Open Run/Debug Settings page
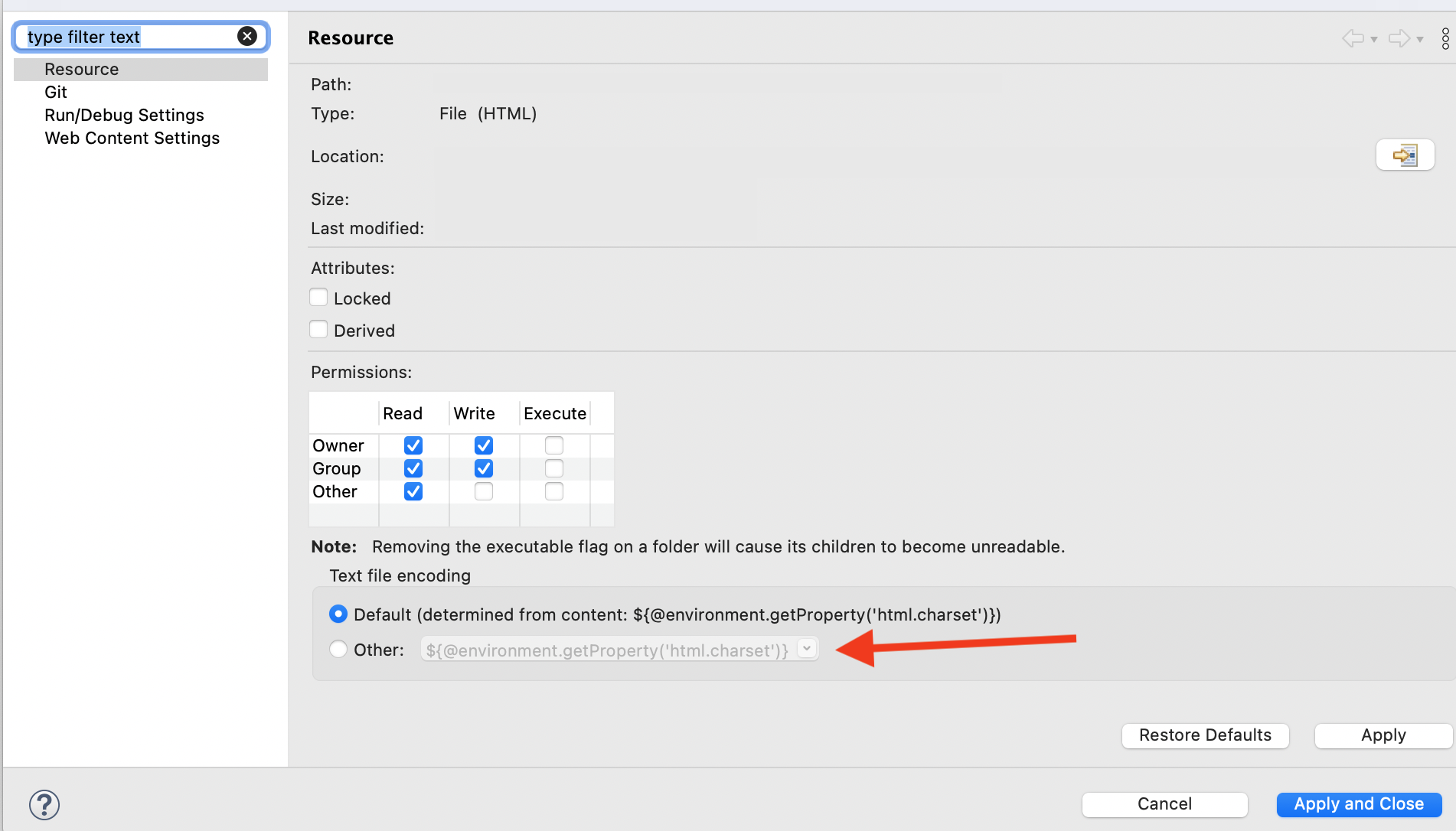Screen dimensions: 1456x831 [x=124, y=116]
